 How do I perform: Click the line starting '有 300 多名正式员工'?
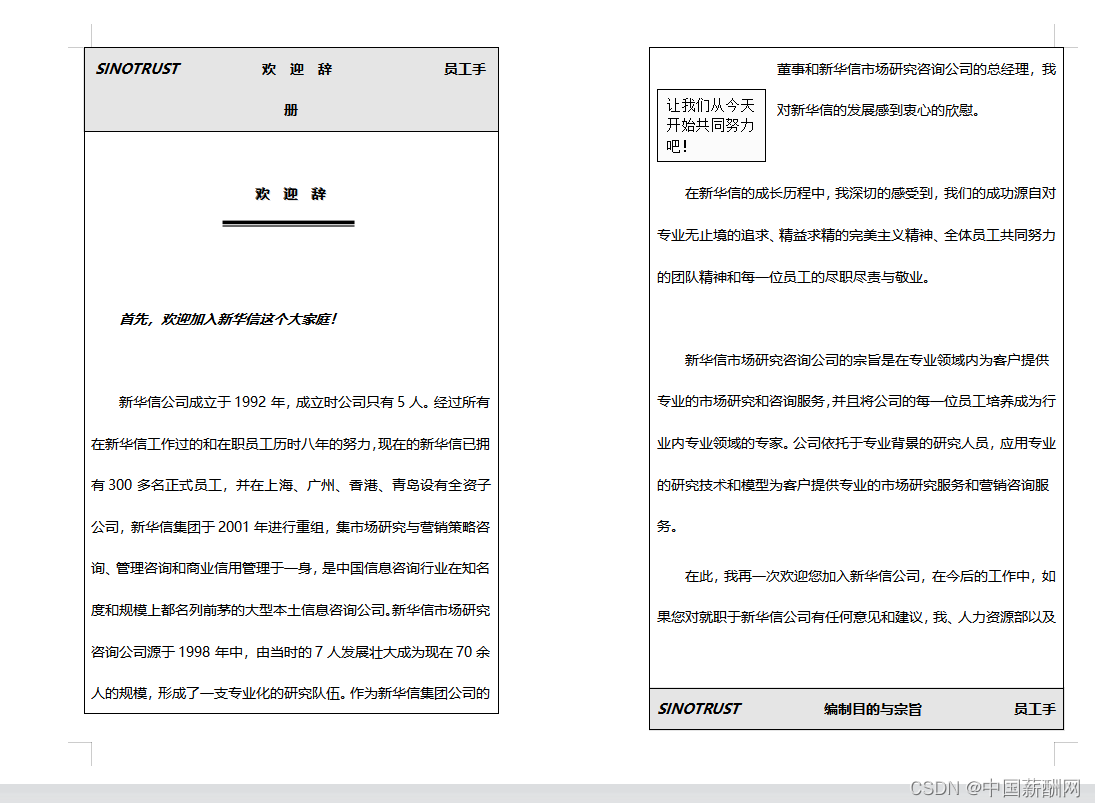pyautogui.click(x=291, y=485)
